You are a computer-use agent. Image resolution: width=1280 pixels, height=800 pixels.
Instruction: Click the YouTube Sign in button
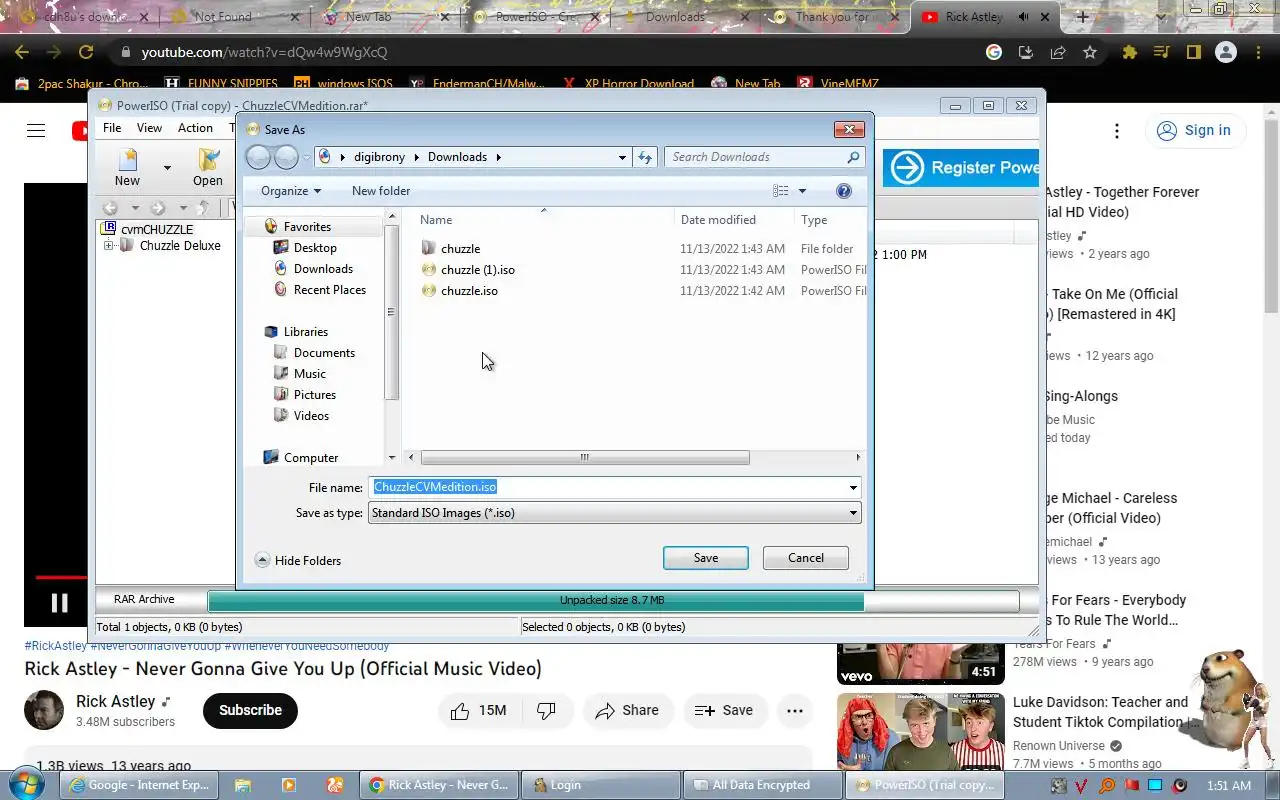click(x=1193, y=130)
